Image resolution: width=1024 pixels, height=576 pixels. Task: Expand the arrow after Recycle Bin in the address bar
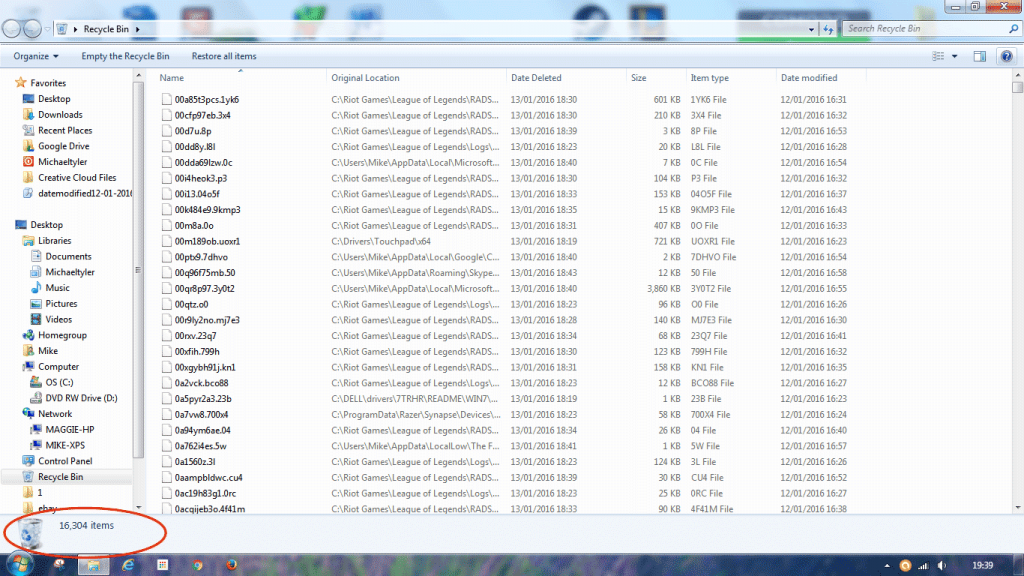[x=137, y=29]
